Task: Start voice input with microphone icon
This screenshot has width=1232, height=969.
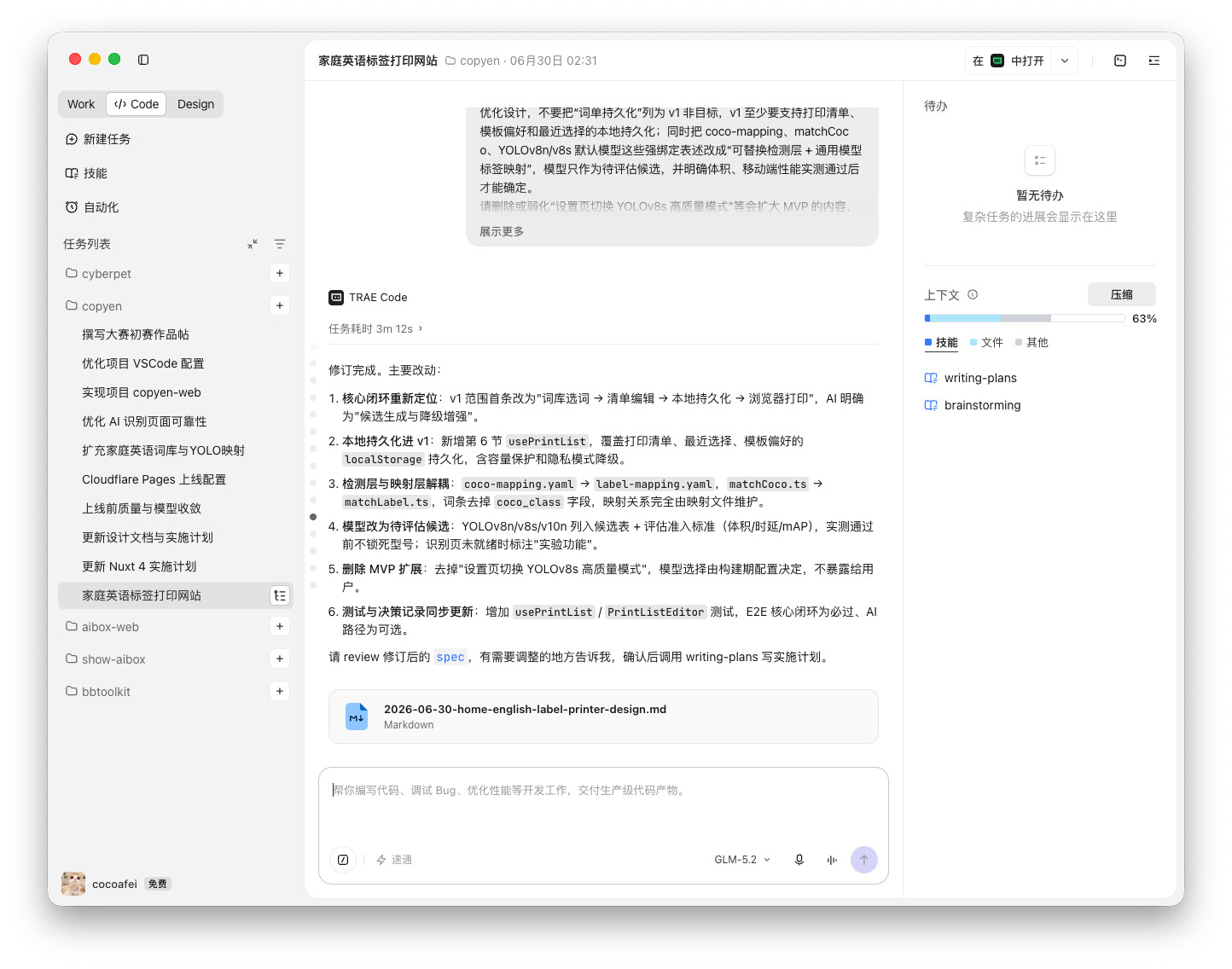Action: pos(799,860)
